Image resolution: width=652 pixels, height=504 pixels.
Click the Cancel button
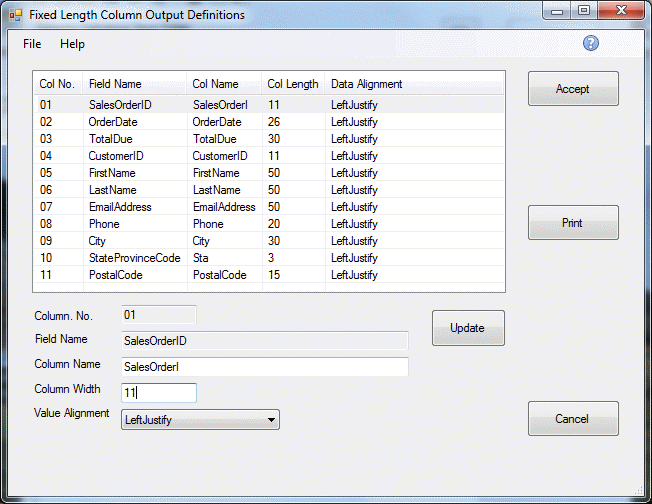[573, 418]
